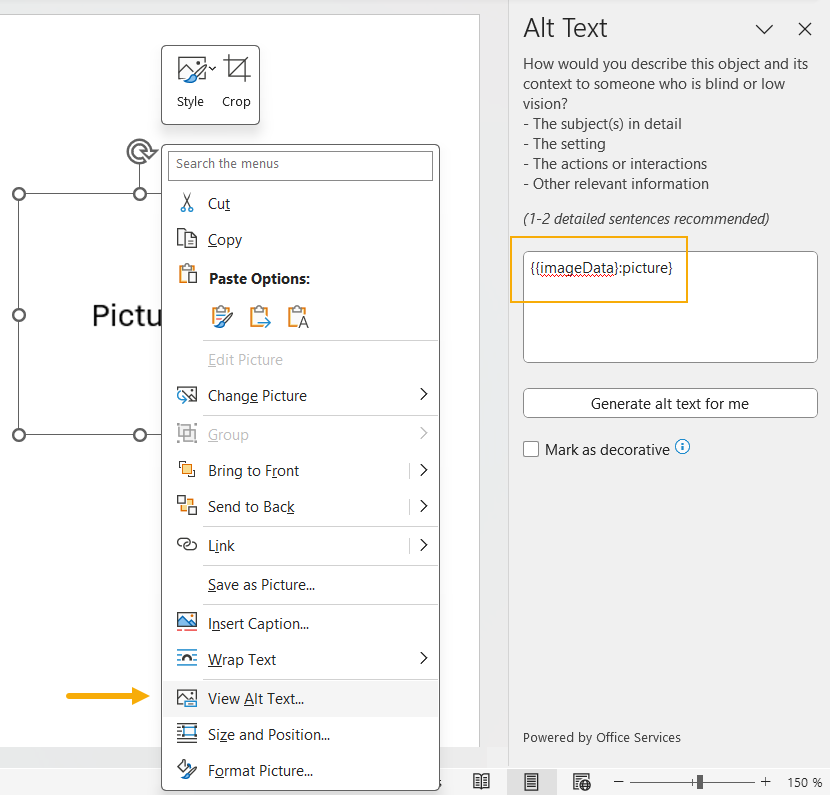Click the View Alt Text icon

[187, 698]
